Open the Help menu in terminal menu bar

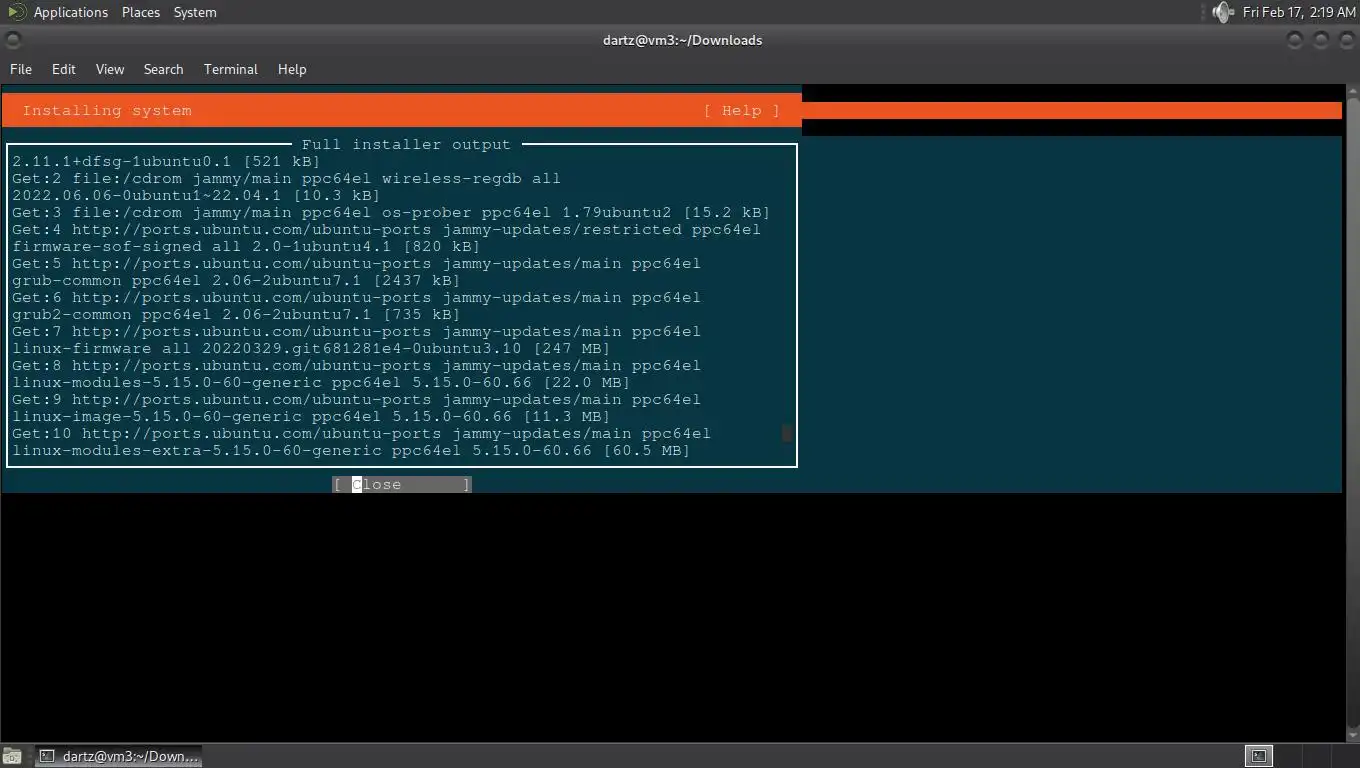(x=292, y=69)
